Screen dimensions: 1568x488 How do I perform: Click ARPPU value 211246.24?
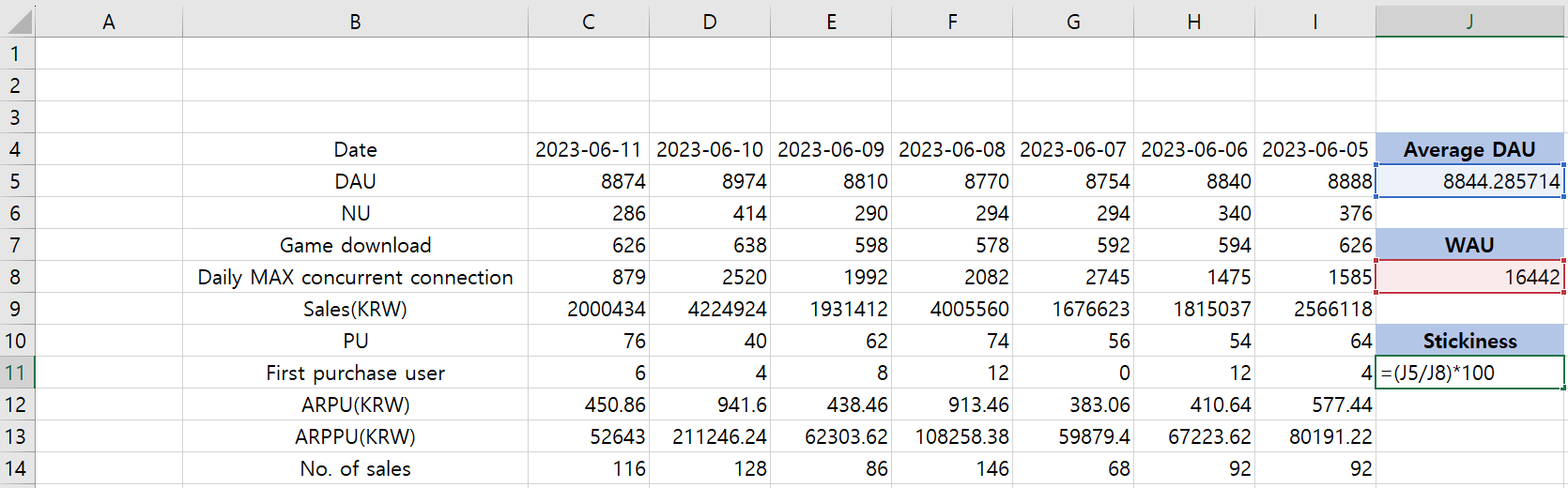click(x=710, y=436)
